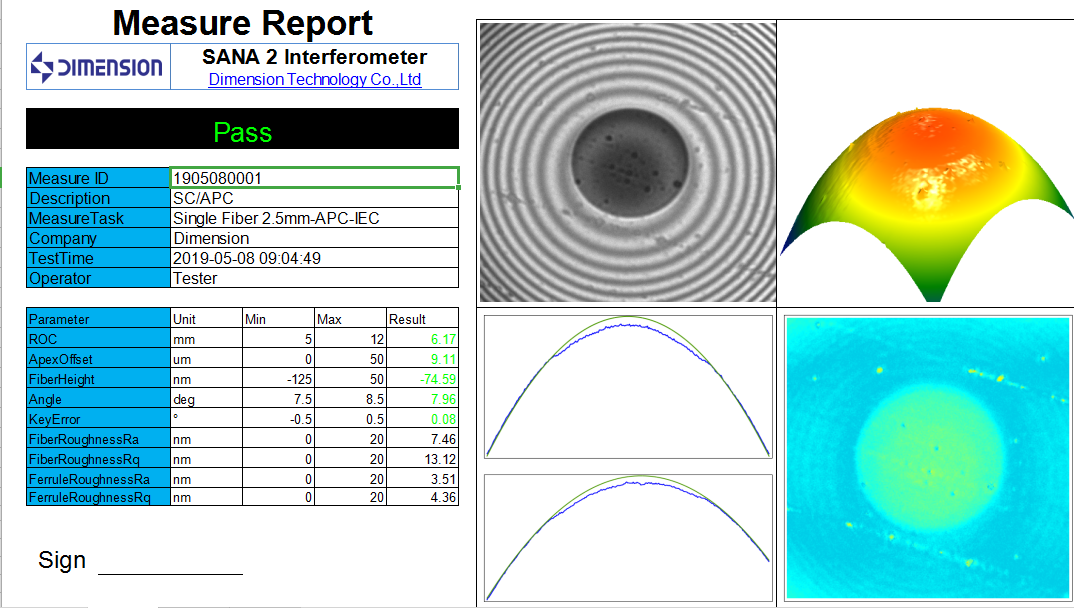Select the Operator value Tester
This screenshot has height=608, width=1074.
[314, 277]
